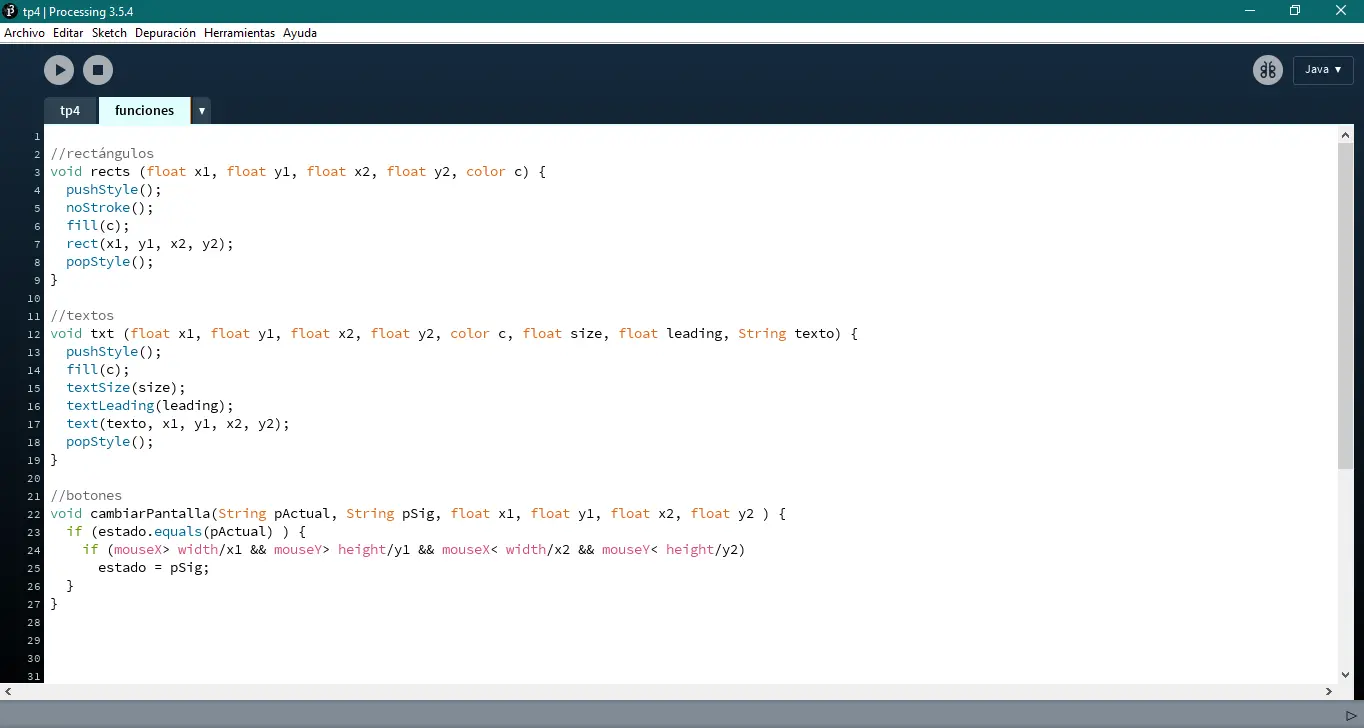Image resolution: width=1364 pixels, height=728 pixels.
Task: Click the down arrow of the vertical scrollbar
Action: coord(1345,674)
